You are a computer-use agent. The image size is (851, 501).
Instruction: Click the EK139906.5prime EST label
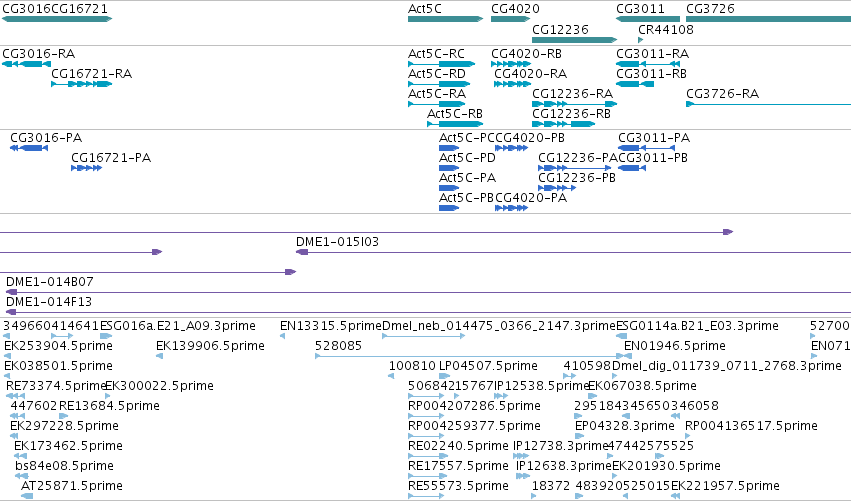pos(210,346)
